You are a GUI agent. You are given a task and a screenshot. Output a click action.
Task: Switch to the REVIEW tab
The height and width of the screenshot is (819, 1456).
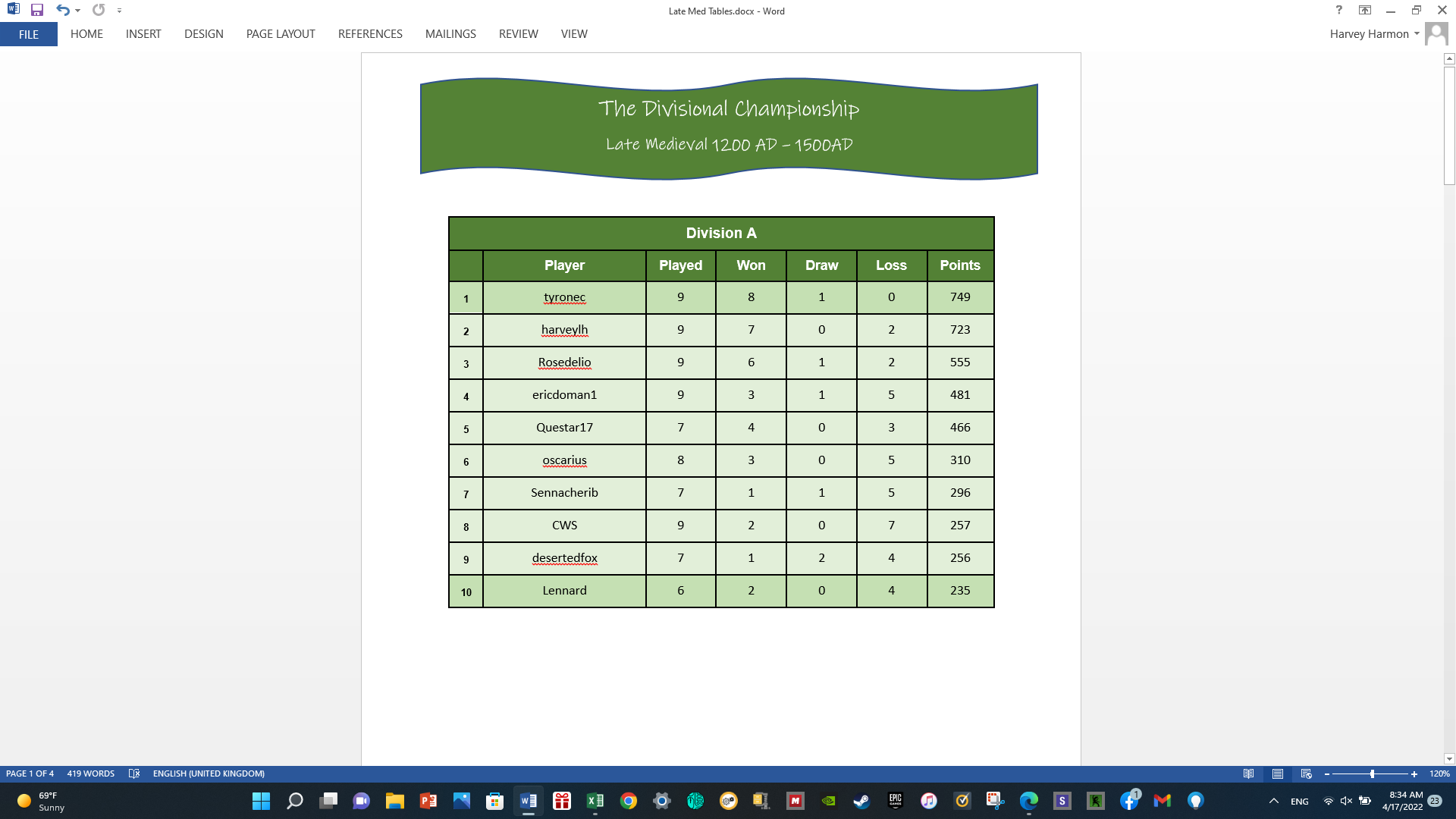pos(518,34)
